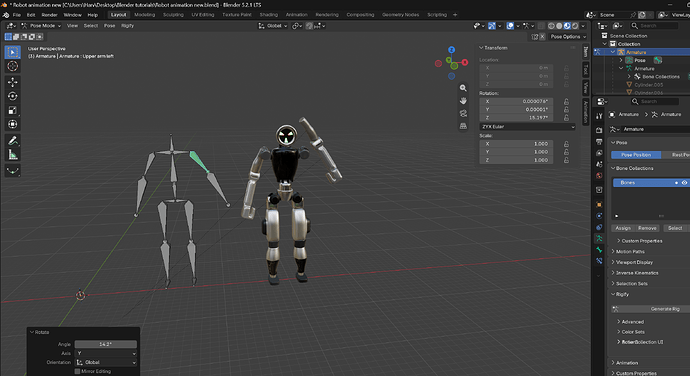Image resolution: width=690 pixels, height=376 pixels.
Task: Select the Transform tool
Action: [x=12, y=124]
